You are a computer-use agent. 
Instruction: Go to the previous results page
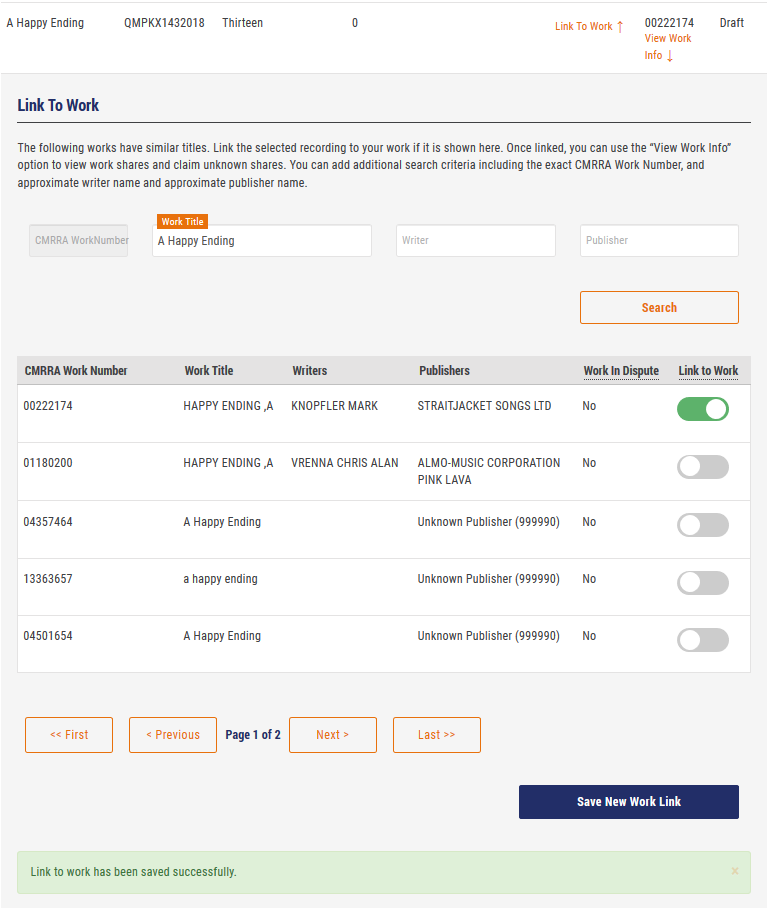[173, 735]
